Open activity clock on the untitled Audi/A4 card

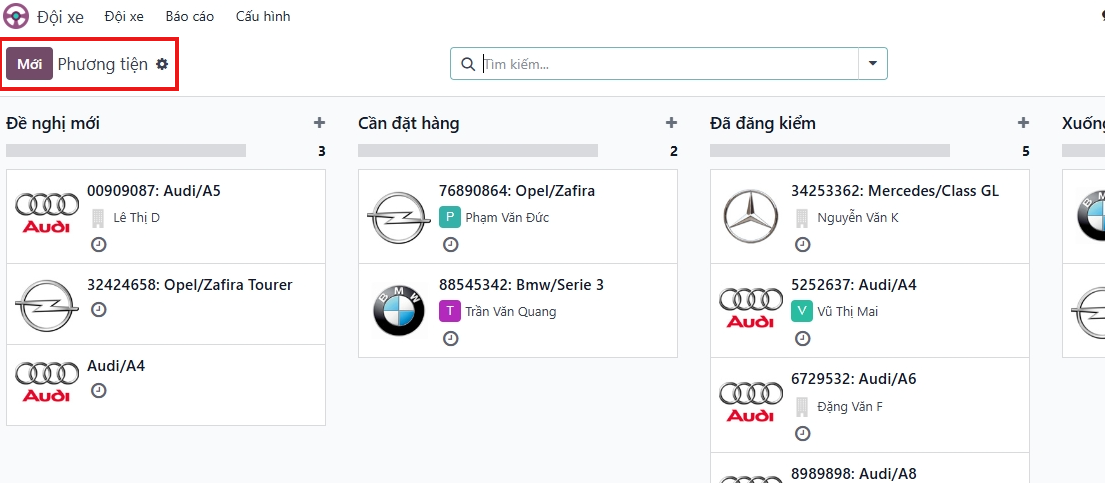pos(99,390)
